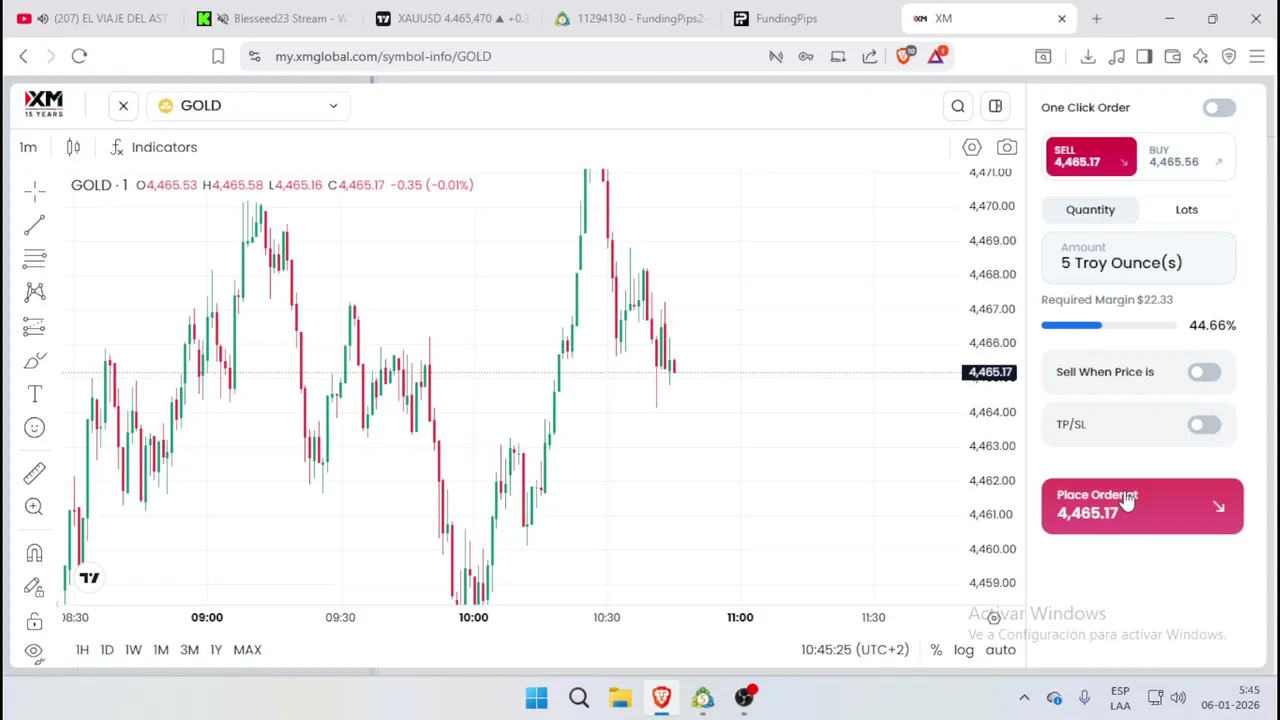Select the trend line drawing tool
Viewport: 1280px width, 720px height.
[x=34, y=224]
